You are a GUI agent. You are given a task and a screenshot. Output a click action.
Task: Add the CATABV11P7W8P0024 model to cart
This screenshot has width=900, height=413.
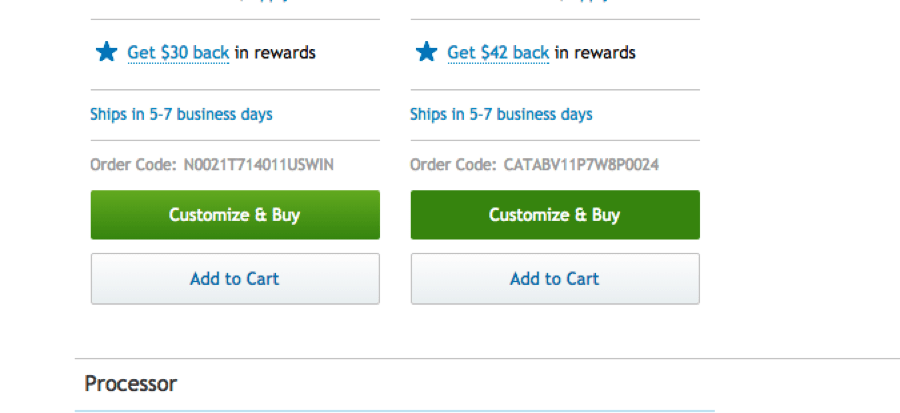point(555,279)
